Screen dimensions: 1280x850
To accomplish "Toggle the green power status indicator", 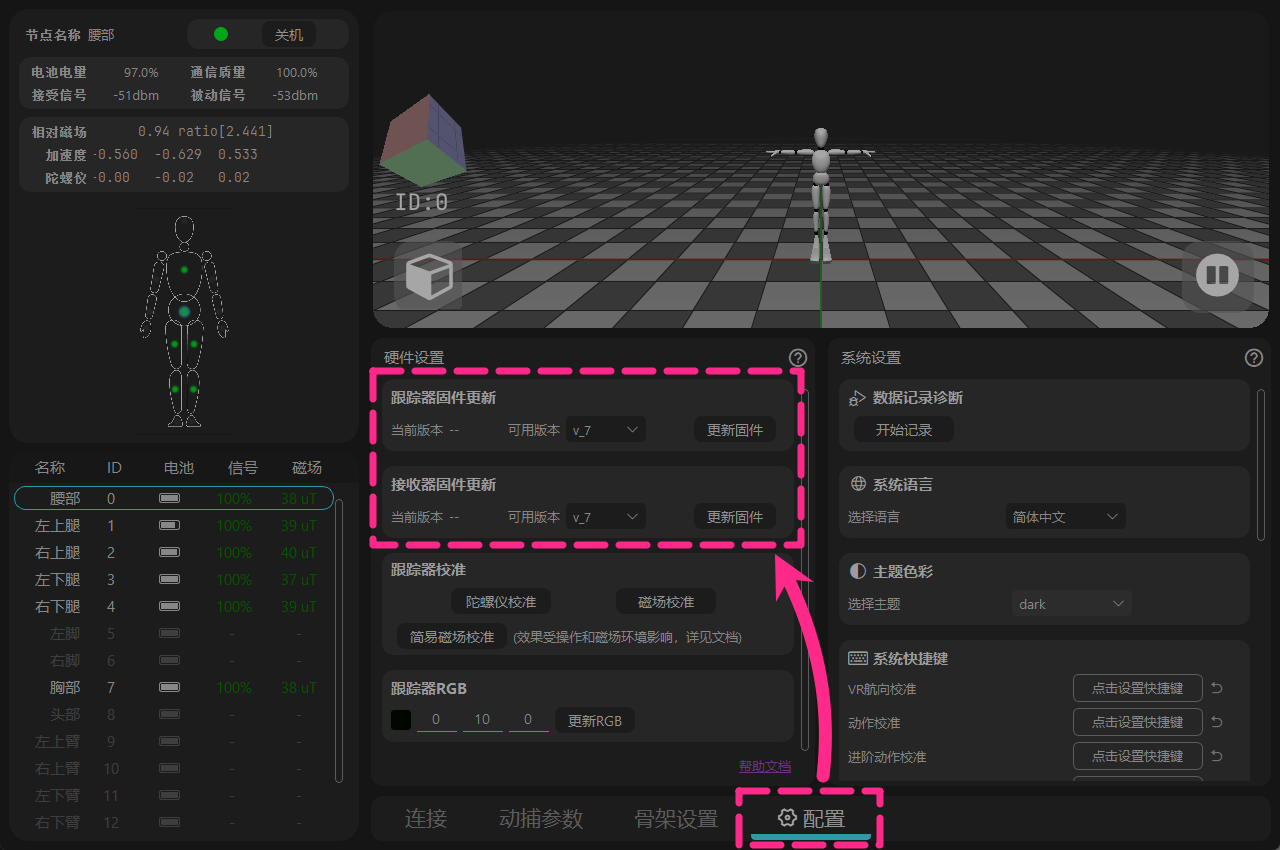I will [x=221, y=34].
